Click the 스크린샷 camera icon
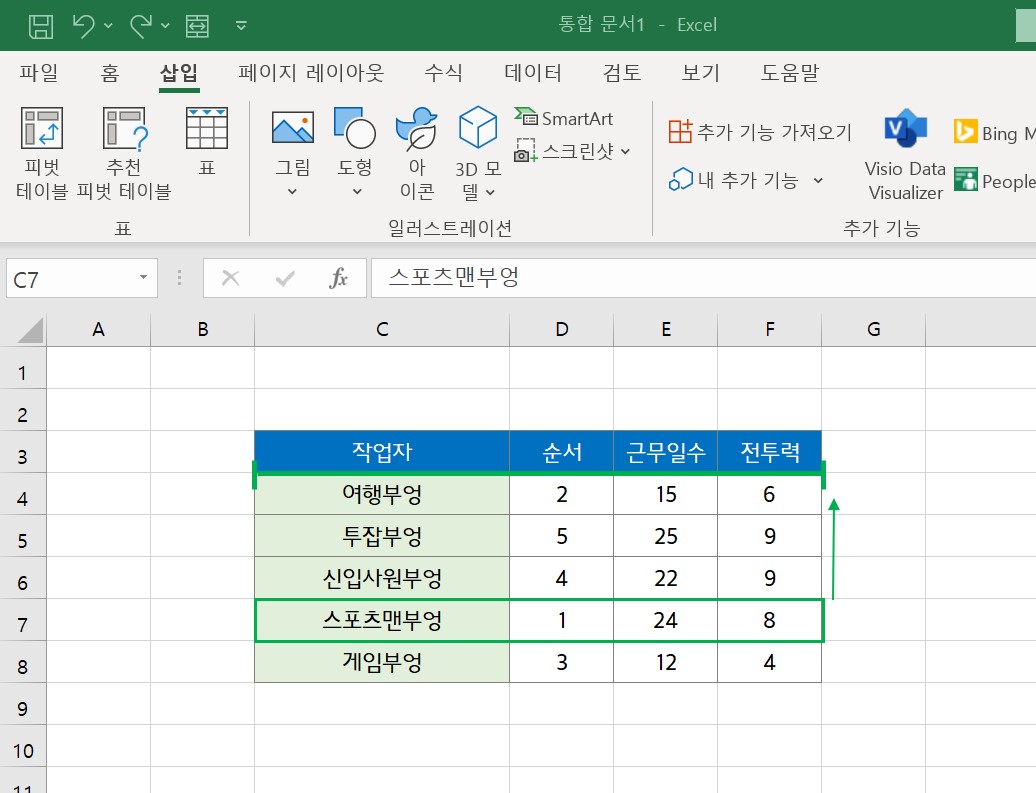The width and height of the screenshot is (1036, 793). click(x=525, y=151)
